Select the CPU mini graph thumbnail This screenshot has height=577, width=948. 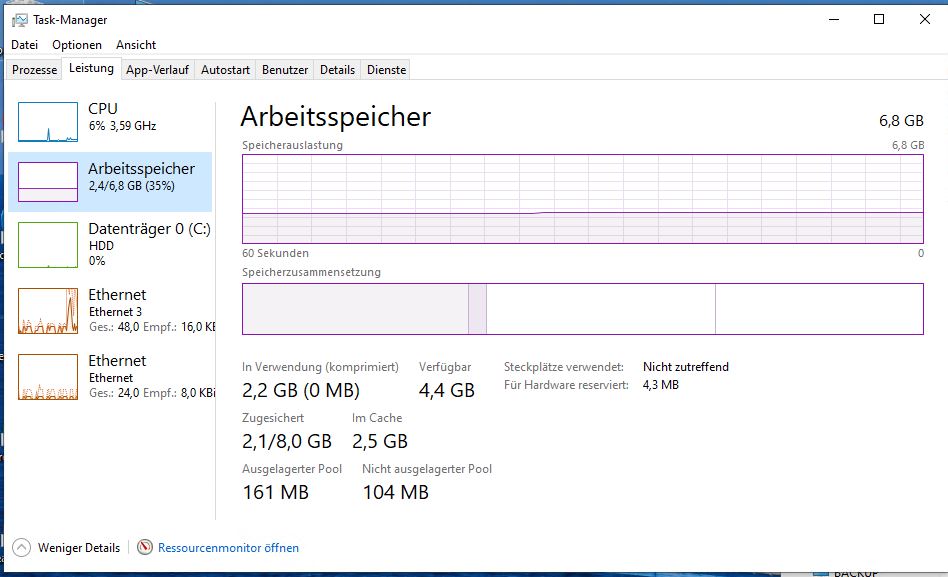click(x=48, y=122)
